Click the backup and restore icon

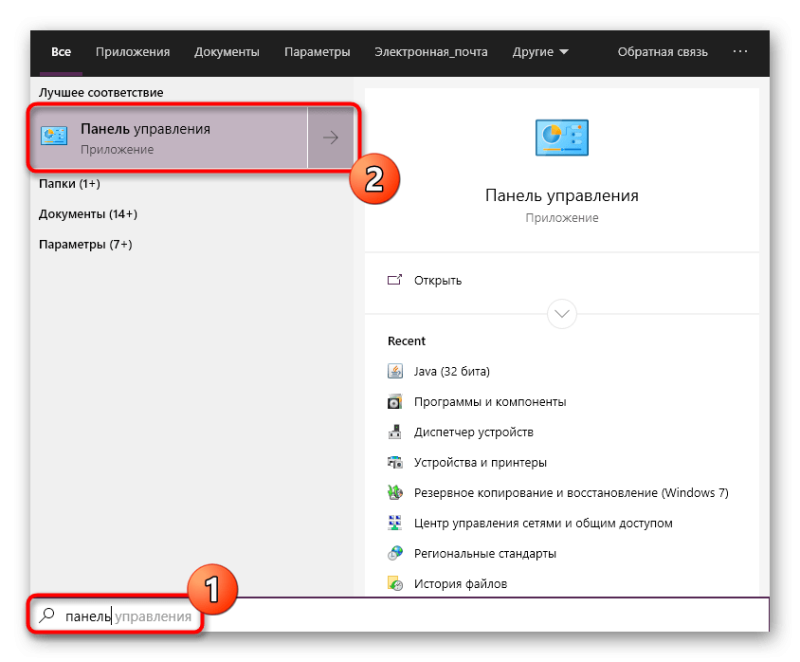pos(395,492)
